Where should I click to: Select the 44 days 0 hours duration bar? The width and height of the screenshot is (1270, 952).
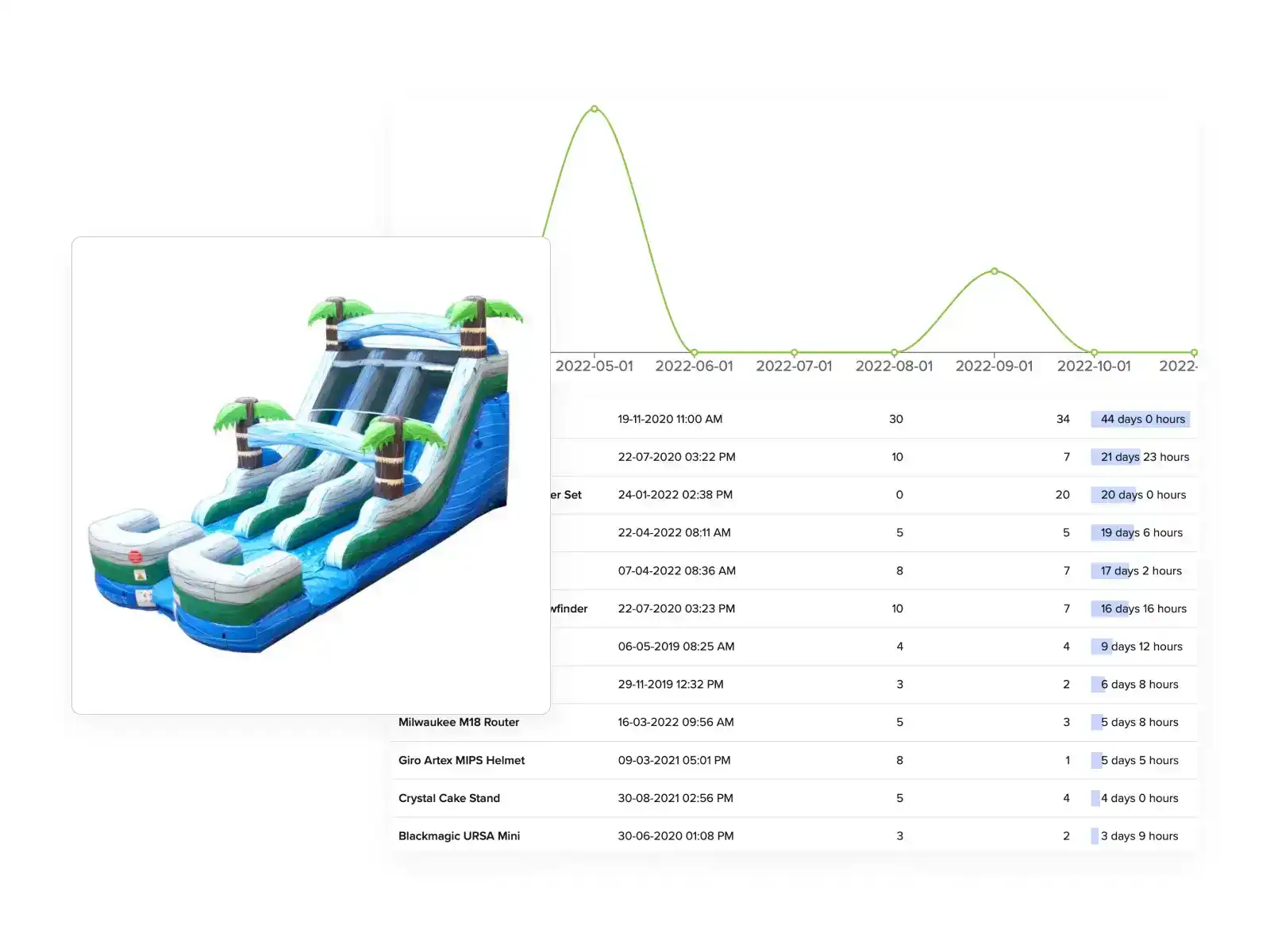click(x=1141, y=419)
